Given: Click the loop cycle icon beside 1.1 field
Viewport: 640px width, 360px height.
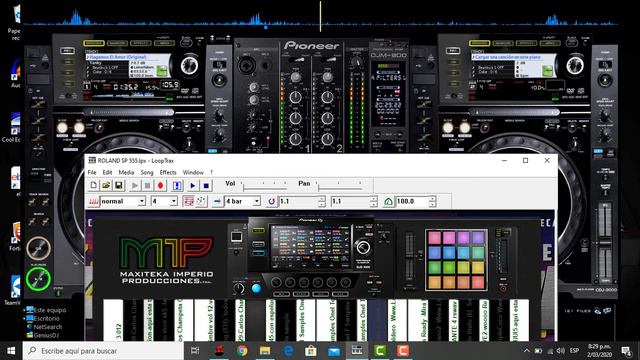Looking at the screenshot, I should point(272,201).
